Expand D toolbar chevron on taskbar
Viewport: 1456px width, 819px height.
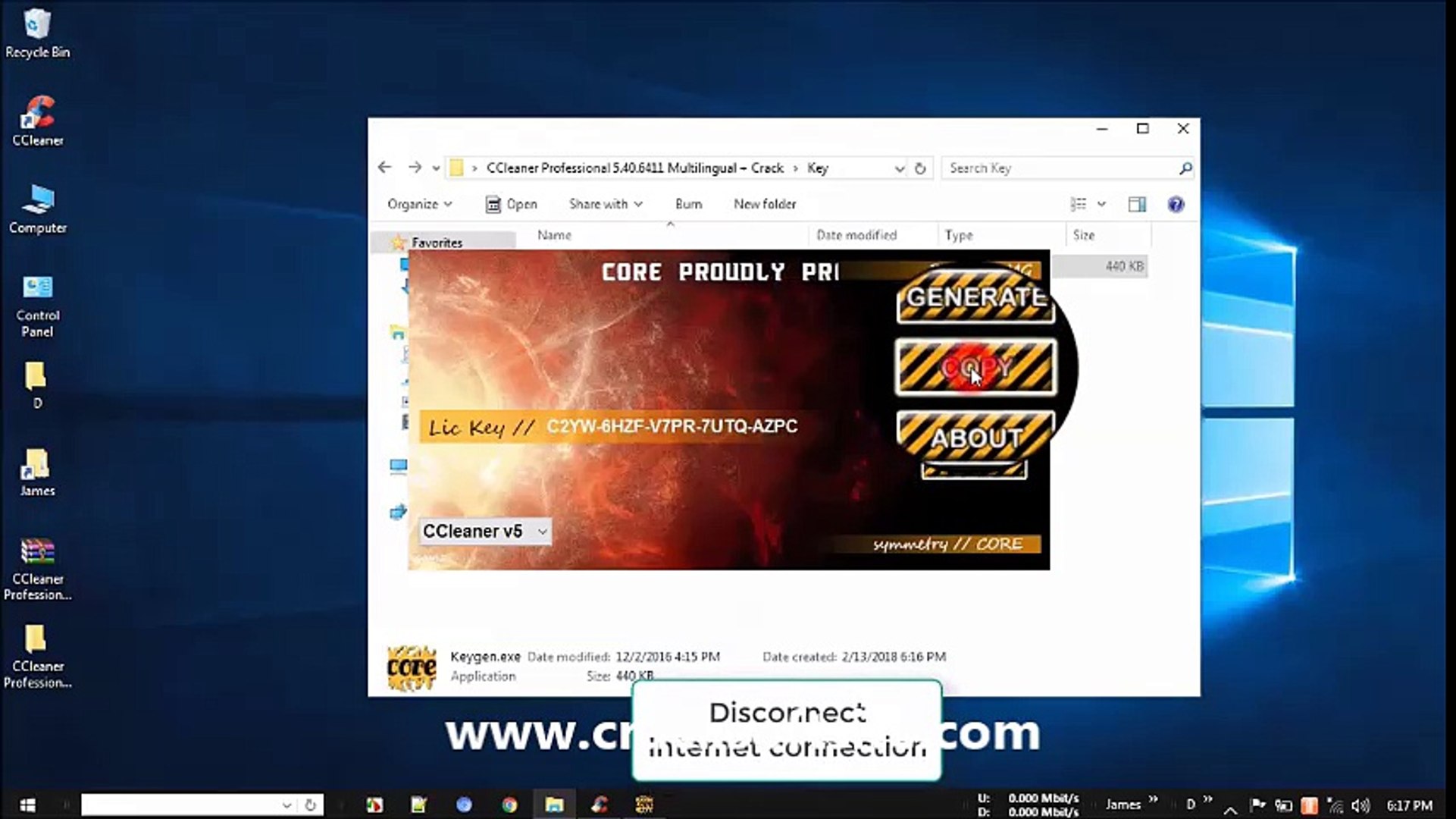[1207, 799]
